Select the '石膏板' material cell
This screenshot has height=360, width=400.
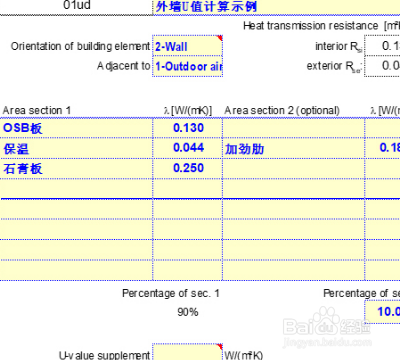[76, 169]
